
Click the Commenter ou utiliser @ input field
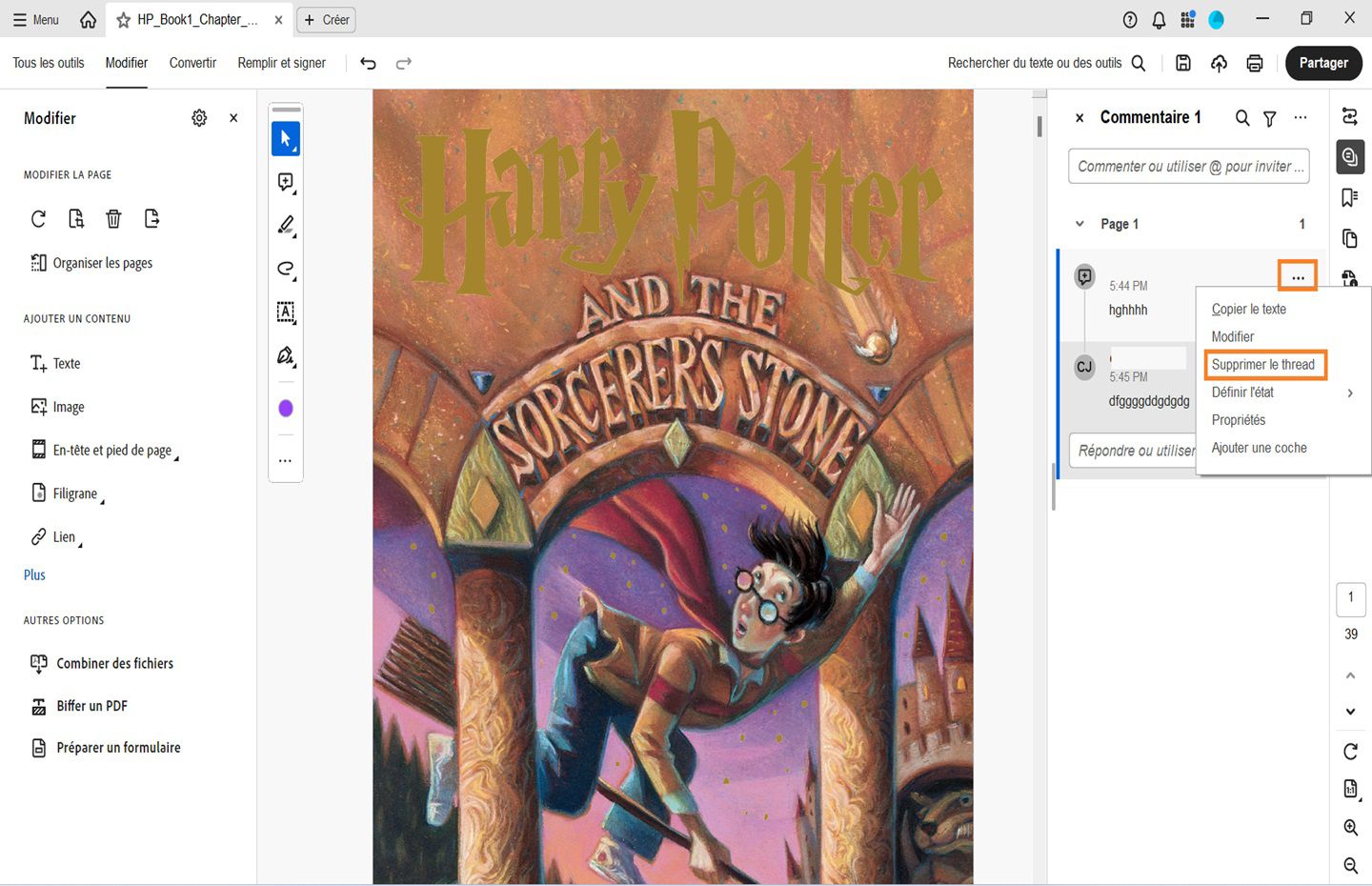pos(1189,166)
